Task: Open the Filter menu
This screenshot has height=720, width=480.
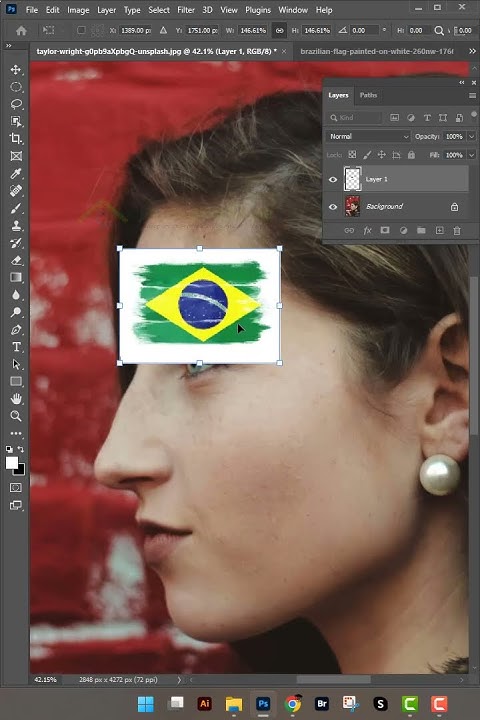Action: click(x=186, y=10)
